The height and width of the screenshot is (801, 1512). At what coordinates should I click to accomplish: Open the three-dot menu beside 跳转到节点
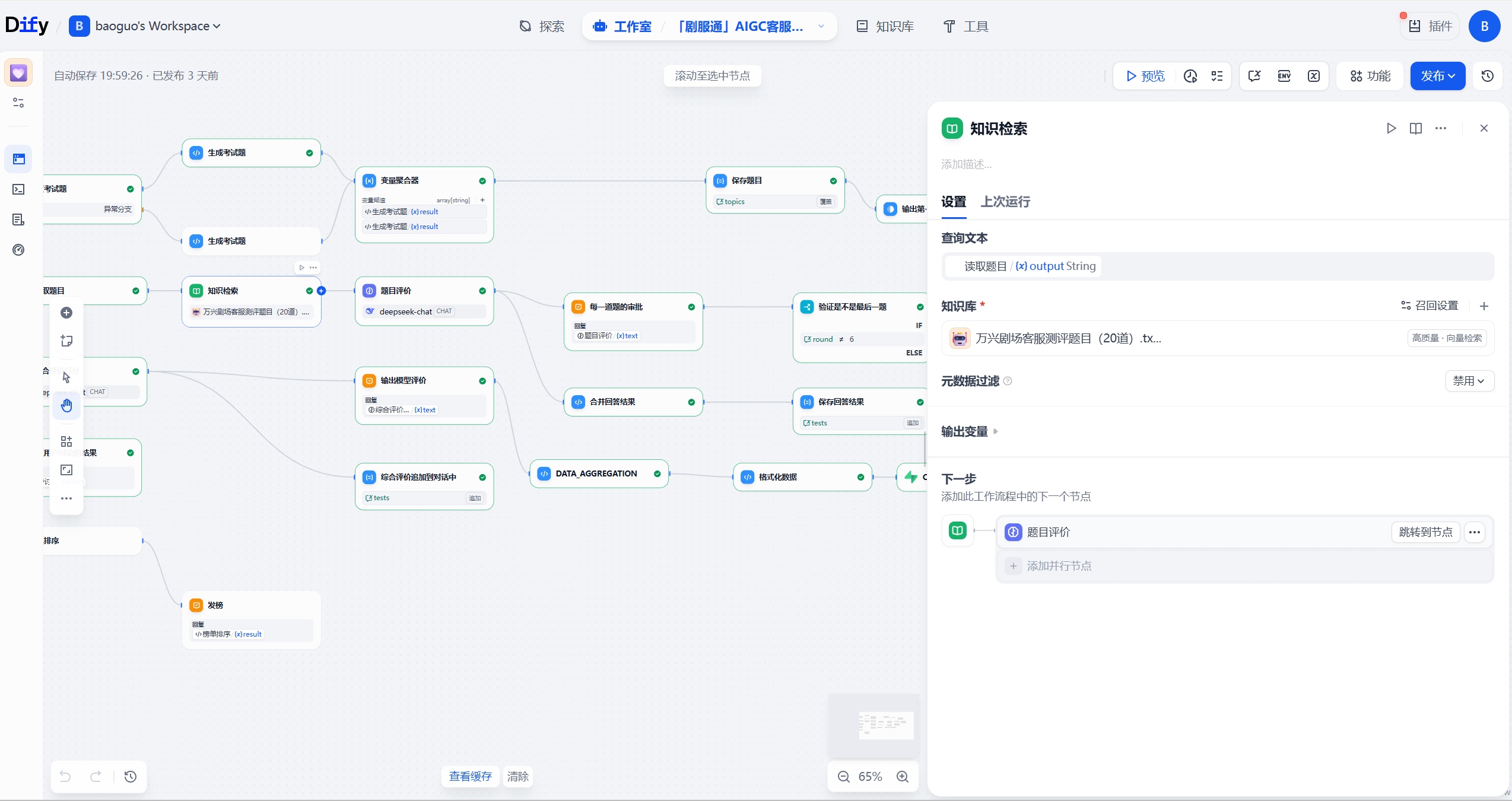1475,532
